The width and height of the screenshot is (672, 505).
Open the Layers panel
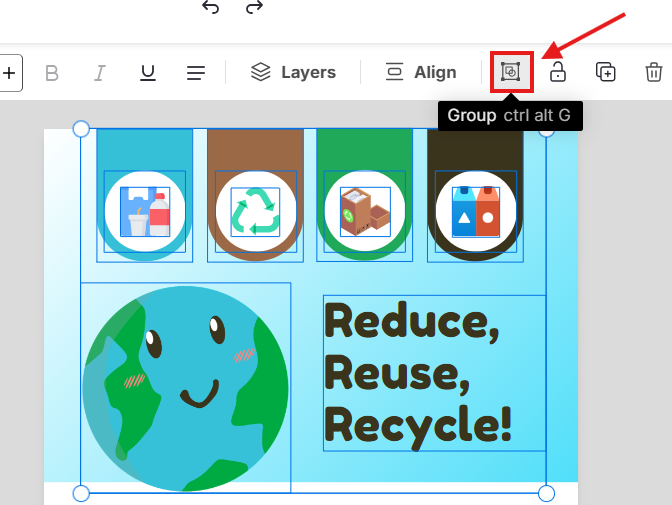293,72
